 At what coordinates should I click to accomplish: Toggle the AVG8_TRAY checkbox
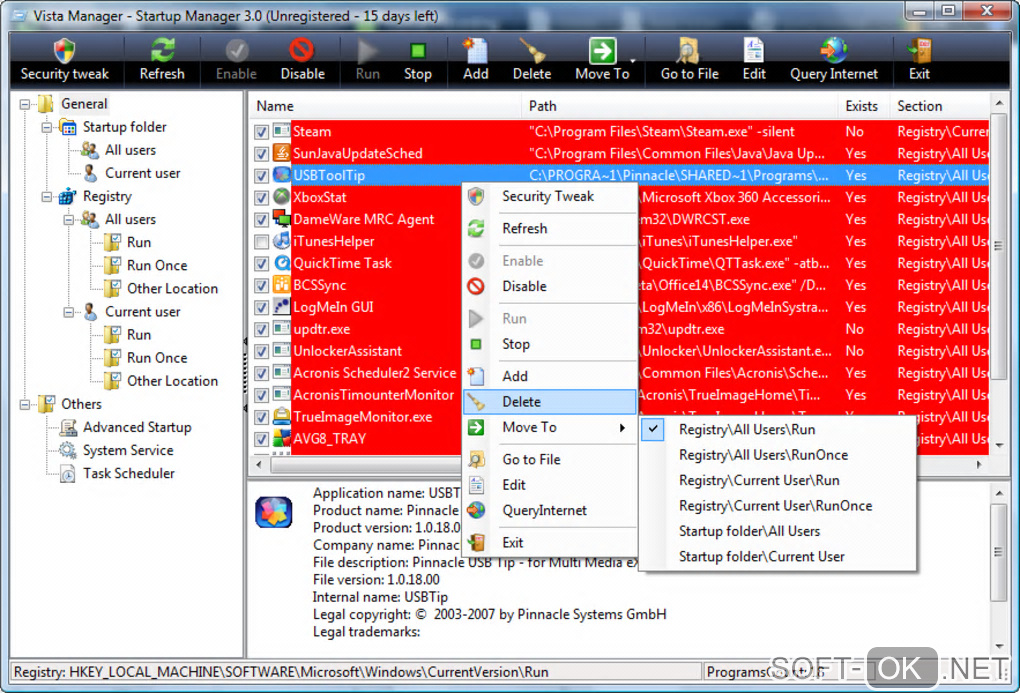click(262, 439)
